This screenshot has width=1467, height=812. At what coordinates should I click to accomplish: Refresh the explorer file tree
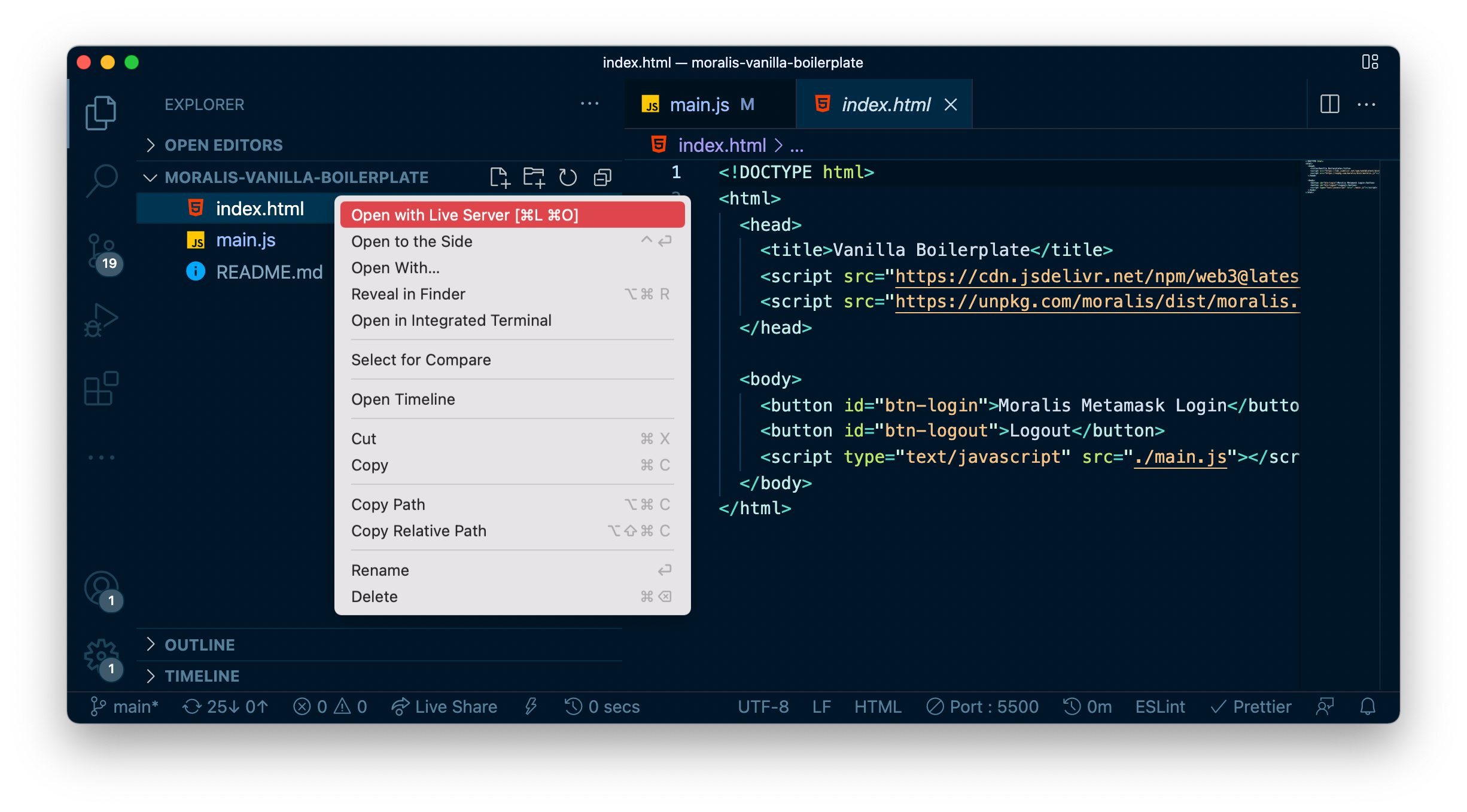coord(568,178)
